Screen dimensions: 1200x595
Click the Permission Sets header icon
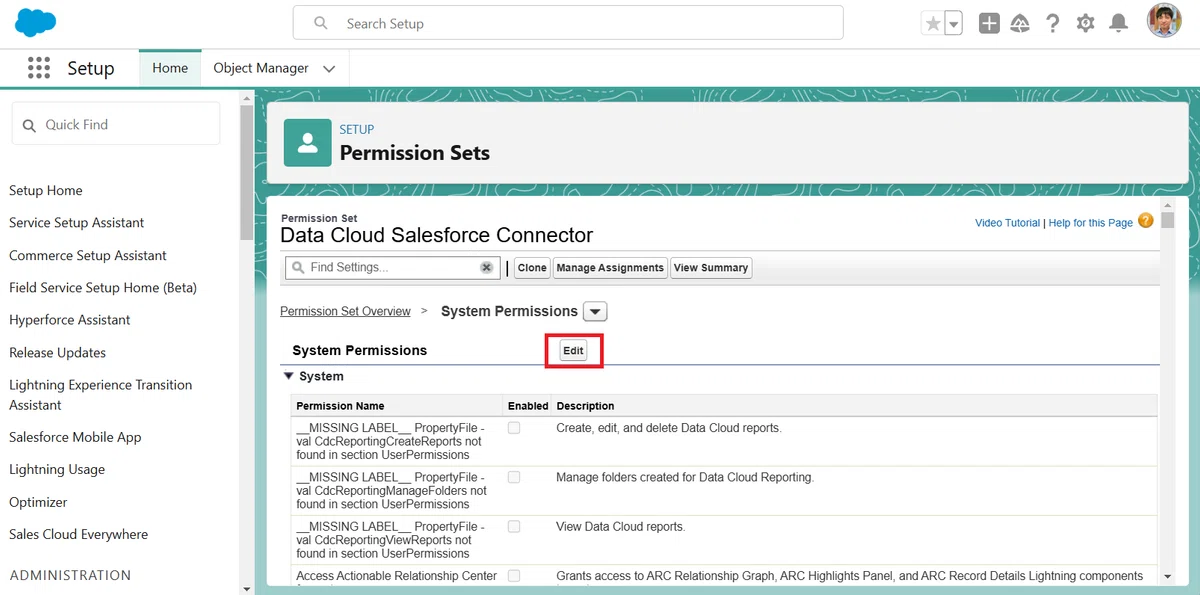click(x=308, y=142)
